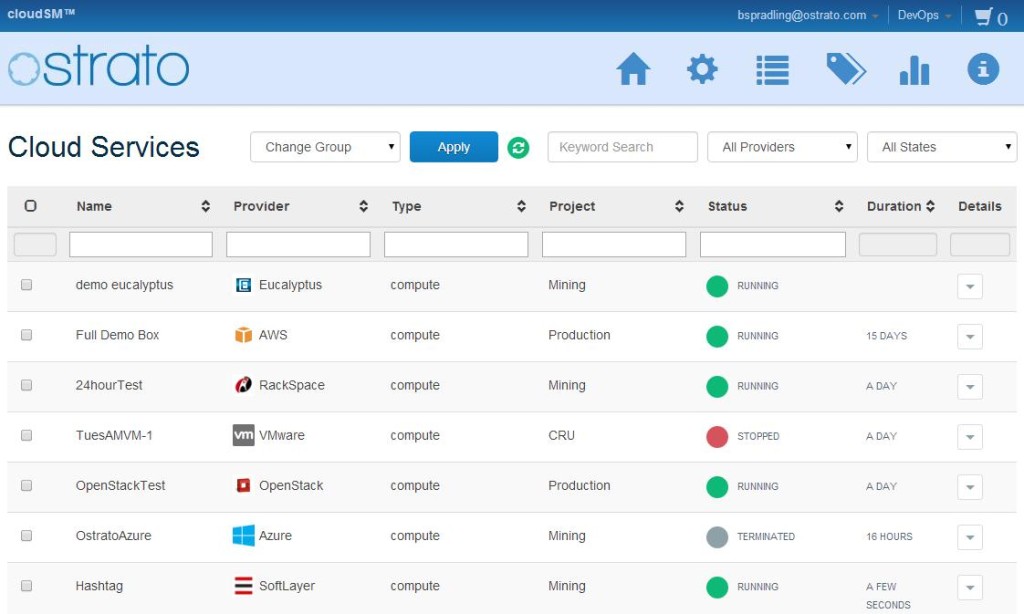Sort by Provider column arrows
Screen dimensions: 1024x614
pyautogui.click(x=363, y=206)
